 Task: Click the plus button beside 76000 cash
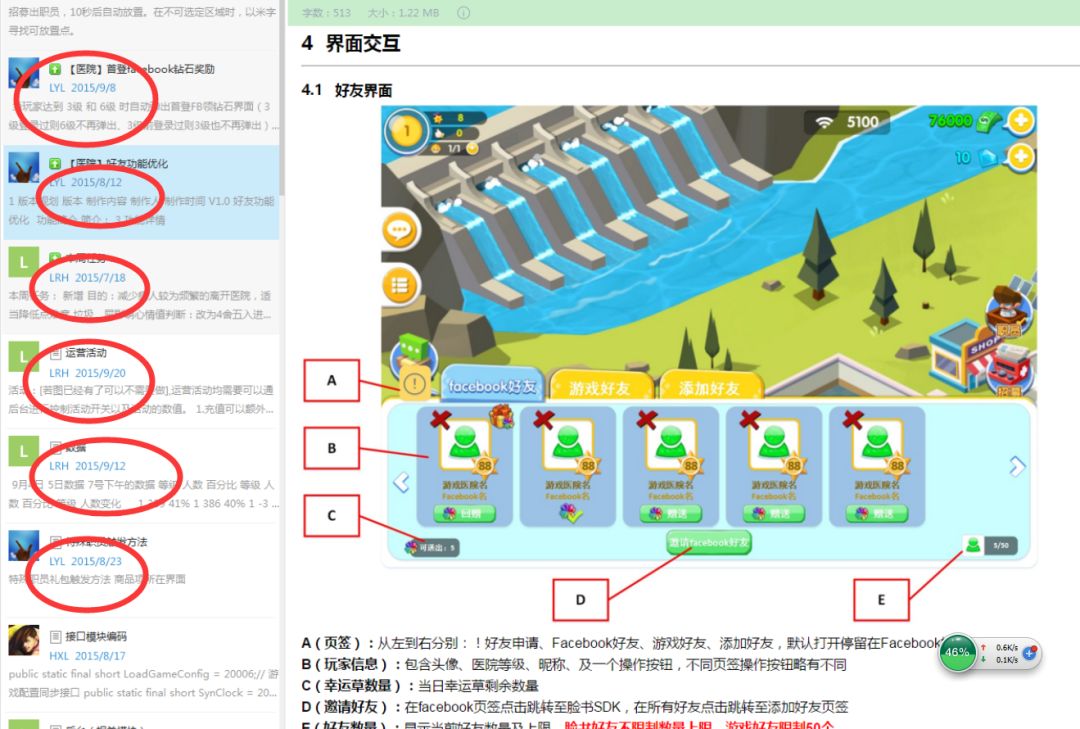pos(1020,121)
